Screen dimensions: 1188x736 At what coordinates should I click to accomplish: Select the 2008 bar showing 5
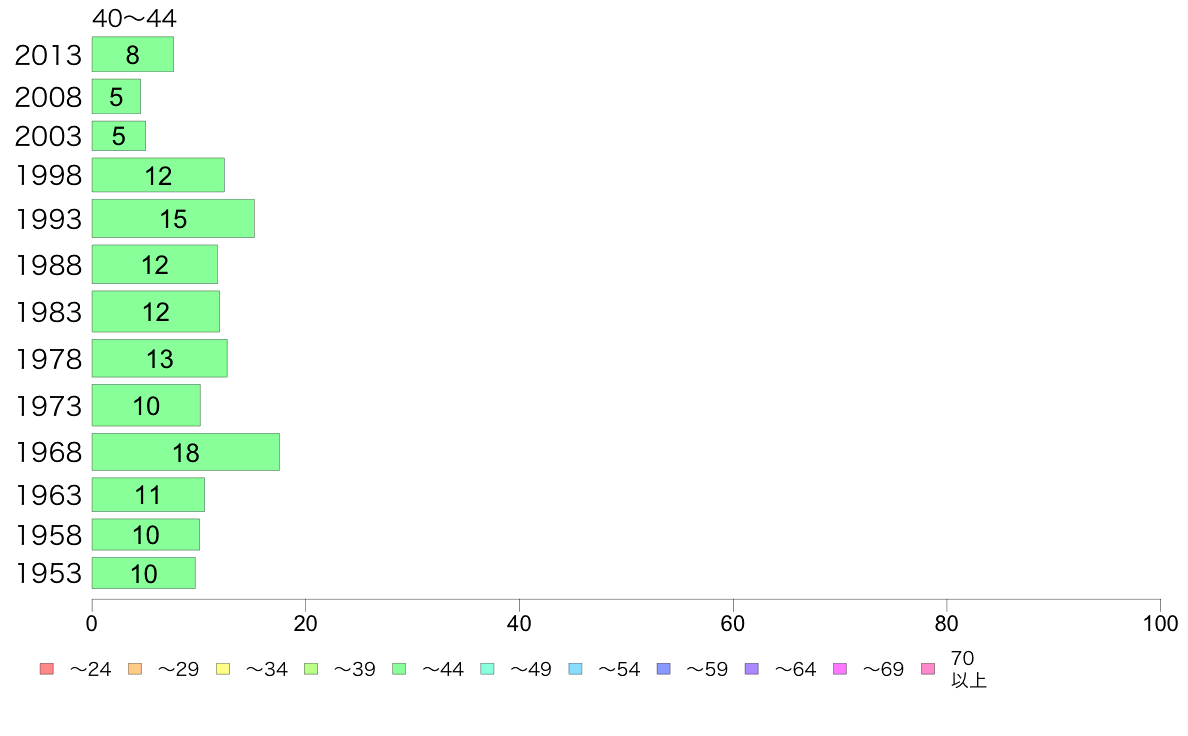point(117,96)
